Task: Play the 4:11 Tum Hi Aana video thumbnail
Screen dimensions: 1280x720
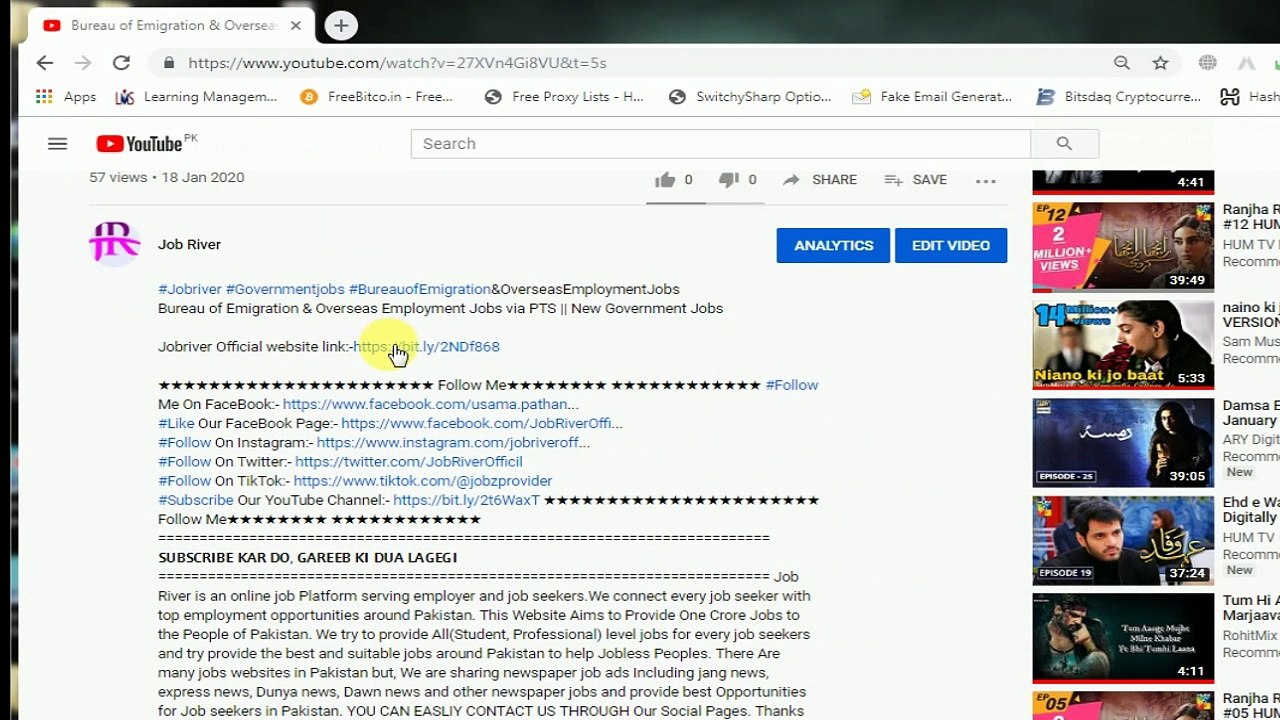Action: coord(1123,639)
